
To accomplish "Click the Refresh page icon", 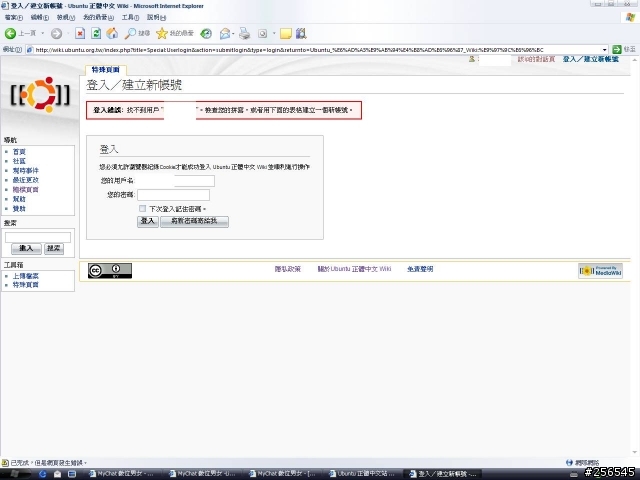I will [x=96, y=33].
